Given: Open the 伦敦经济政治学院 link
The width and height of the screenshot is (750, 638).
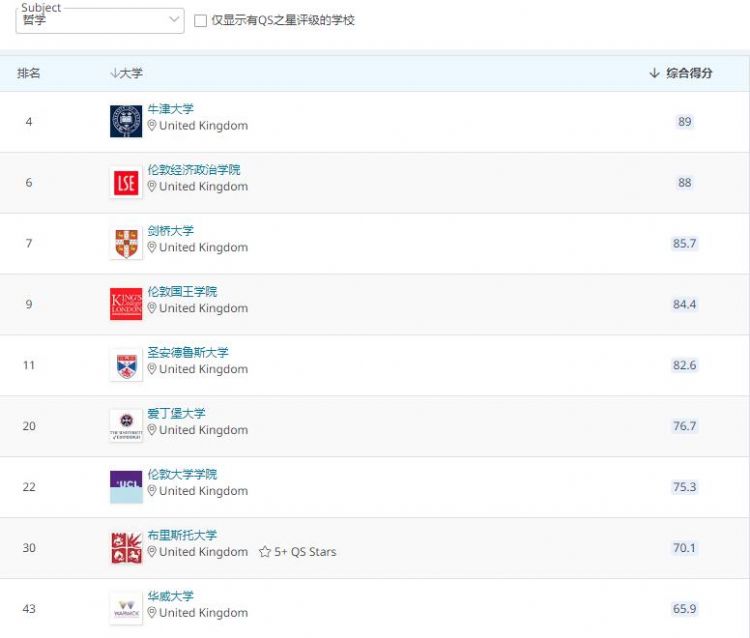Looking at the screenshot, I should tap(194, 170).
